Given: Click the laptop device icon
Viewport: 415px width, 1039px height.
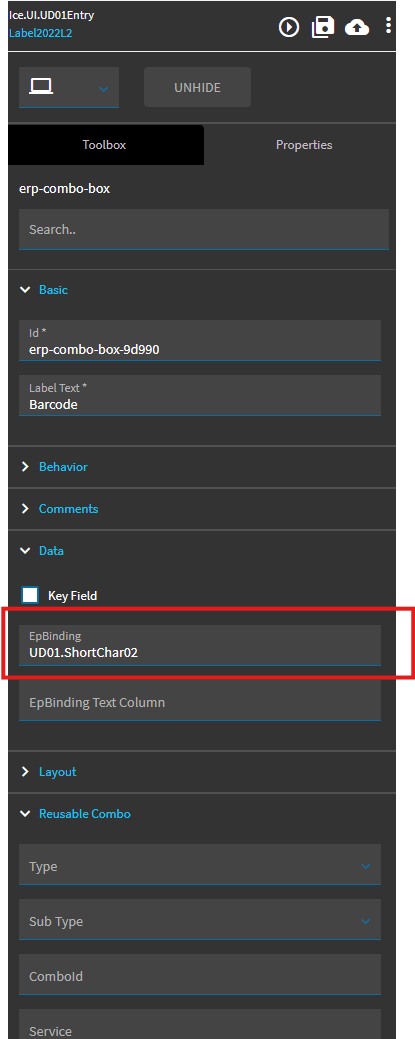Looking at the screenshot, I should tap(41, 86).
